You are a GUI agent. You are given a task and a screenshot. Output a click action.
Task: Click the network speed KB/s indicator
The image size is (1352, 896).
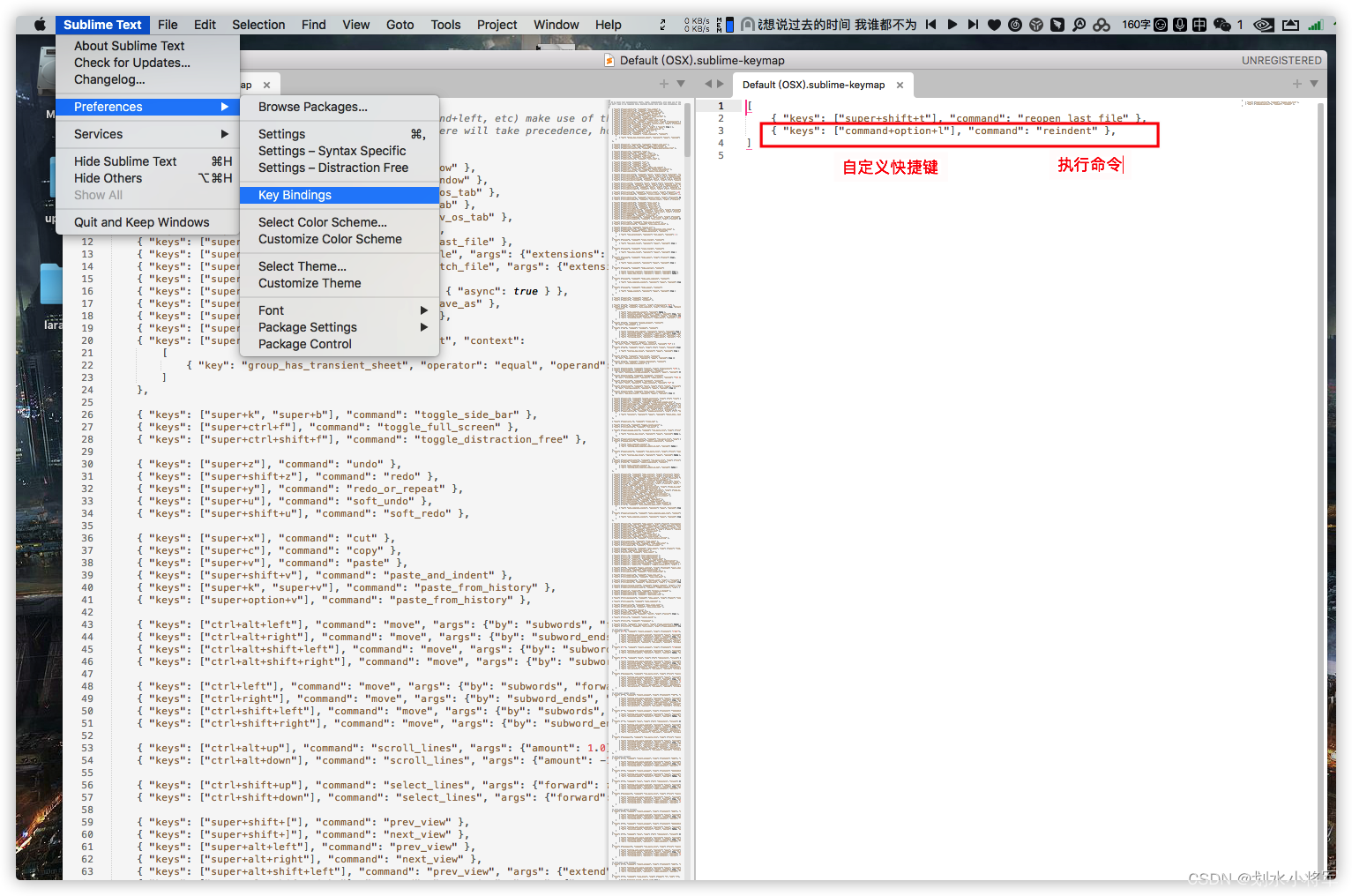tap(697, 25)
